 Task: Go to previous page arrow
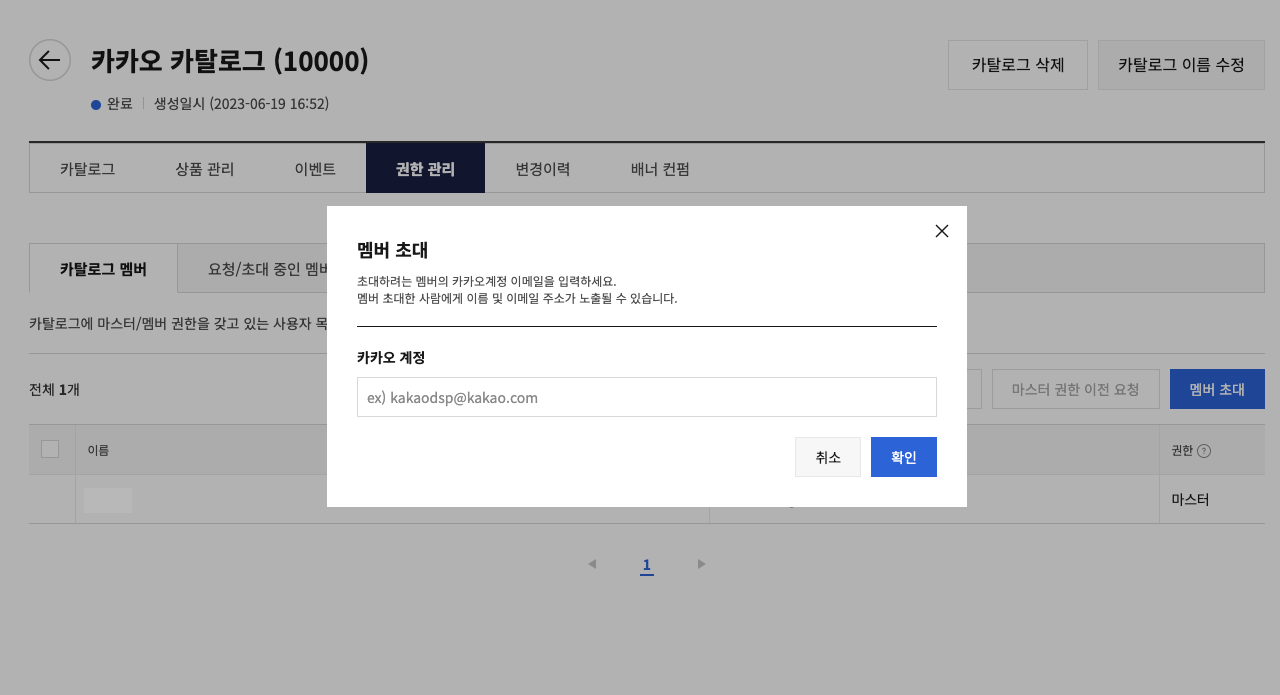(x=592, y=564)
